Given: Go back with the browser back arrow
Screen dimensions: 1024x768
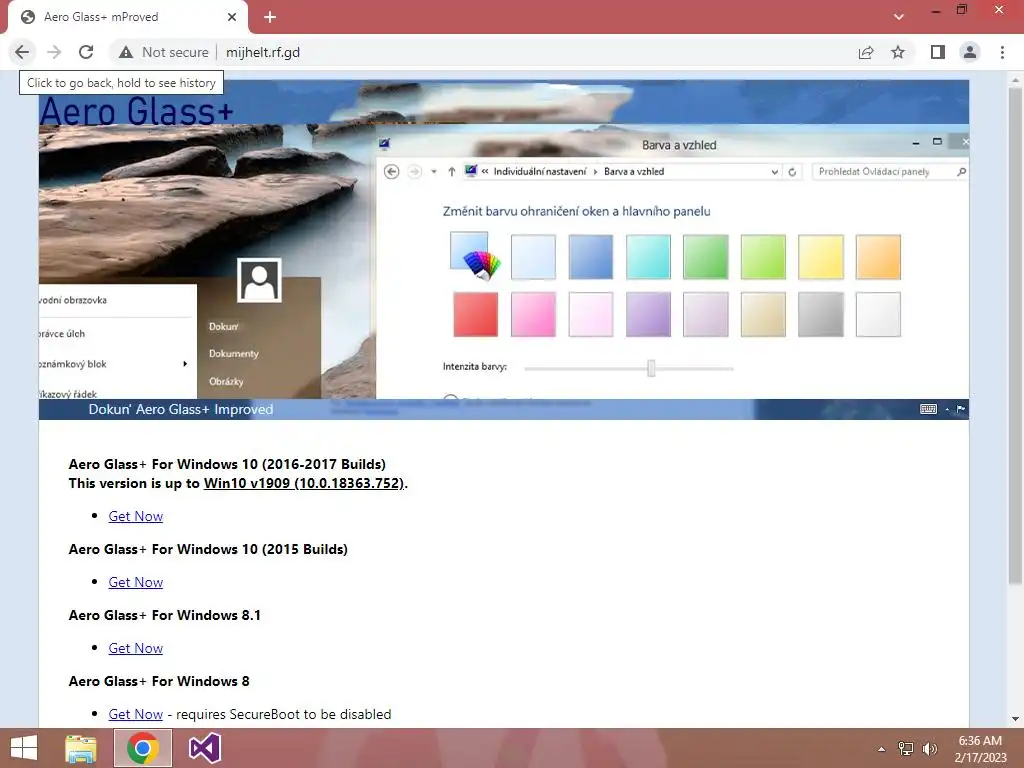Looking at the screenshot, I should 22,52.
